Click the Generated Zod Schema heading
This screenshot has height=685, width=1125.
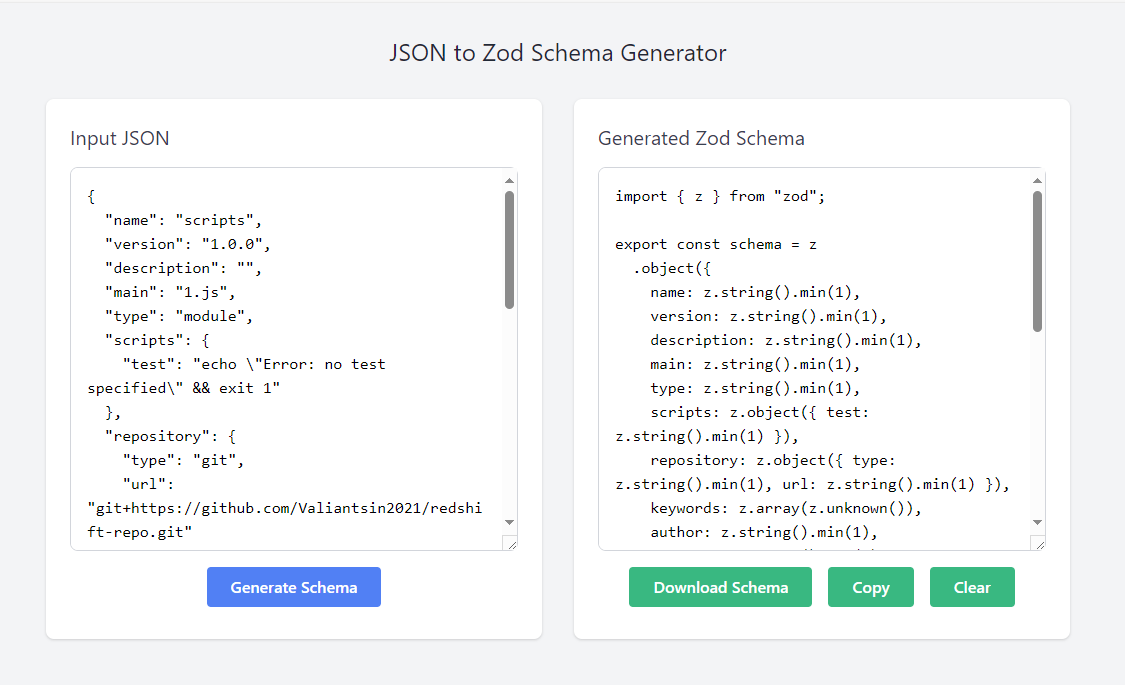(701, 138)
